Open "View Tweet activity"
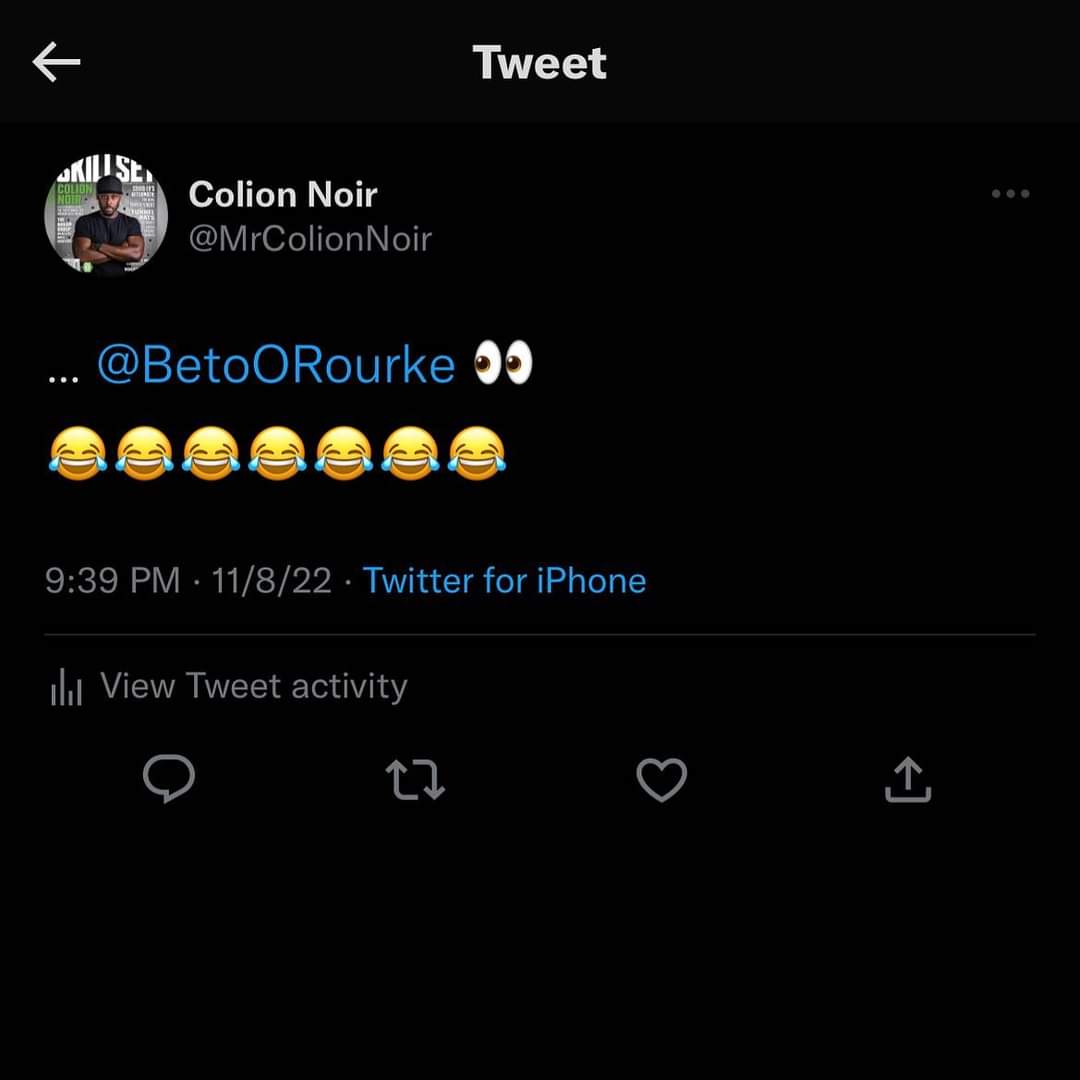Screen dimensions: 1080x1080 [254, 687]
